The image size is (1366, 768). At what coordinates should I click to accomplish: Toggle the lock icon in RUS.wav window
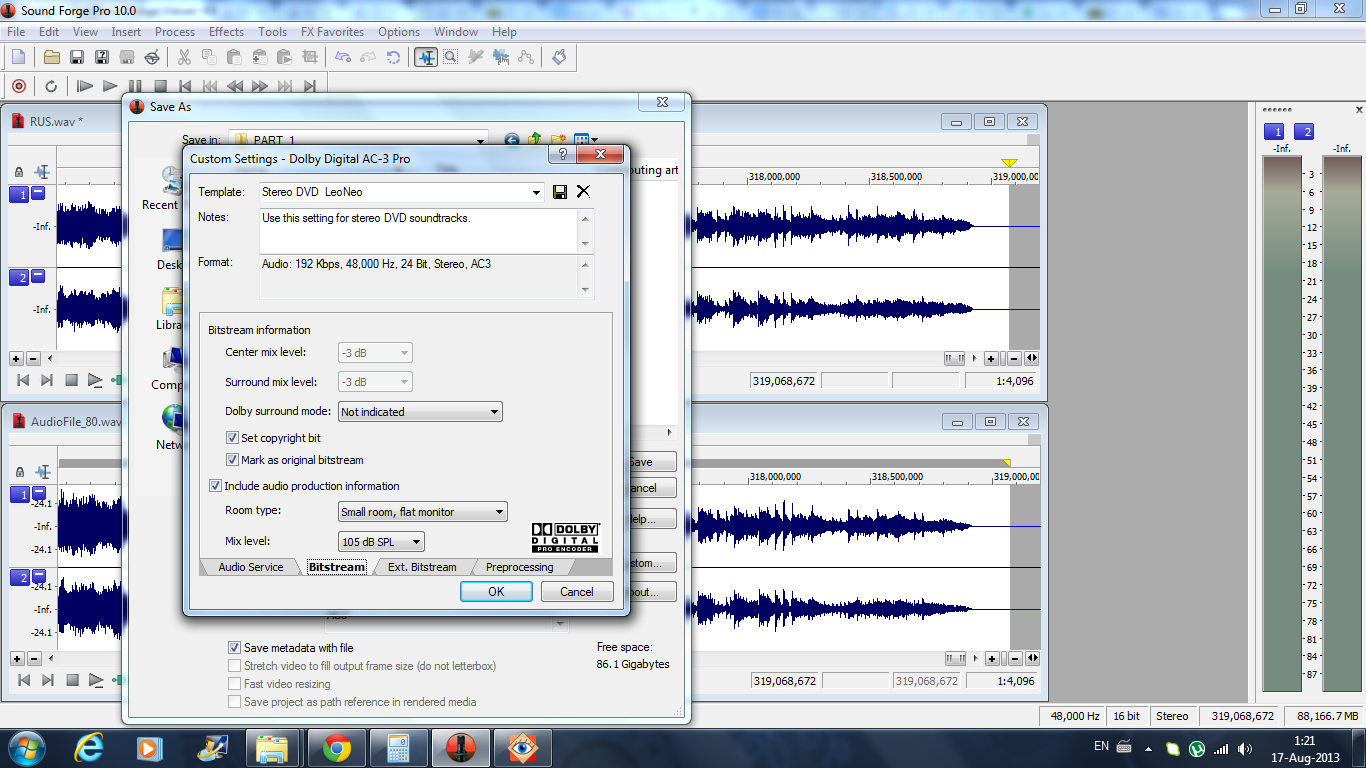pos(19,172)
